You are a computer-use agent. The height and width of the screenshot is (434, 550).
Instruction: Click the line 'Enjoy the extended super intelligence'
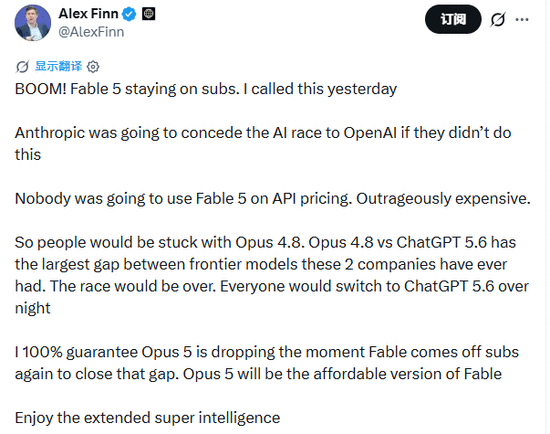click(147, 418)
